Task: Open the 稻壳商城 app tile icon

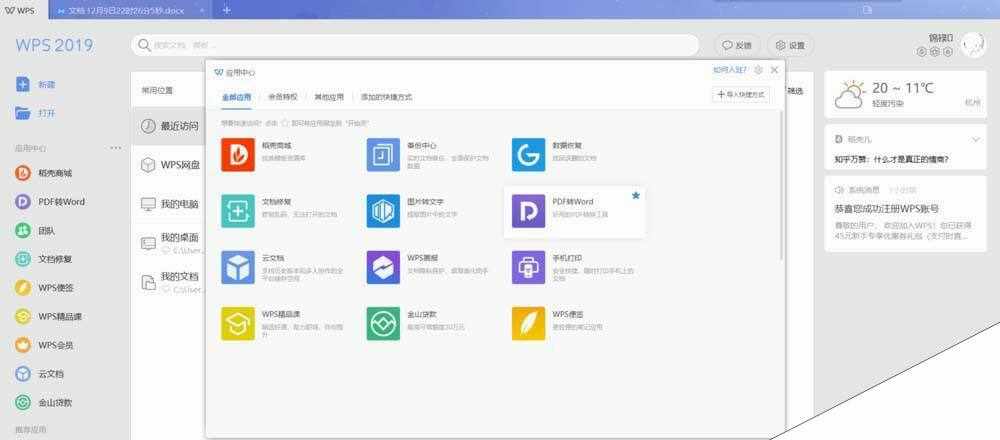Action: tap(238, 155)
